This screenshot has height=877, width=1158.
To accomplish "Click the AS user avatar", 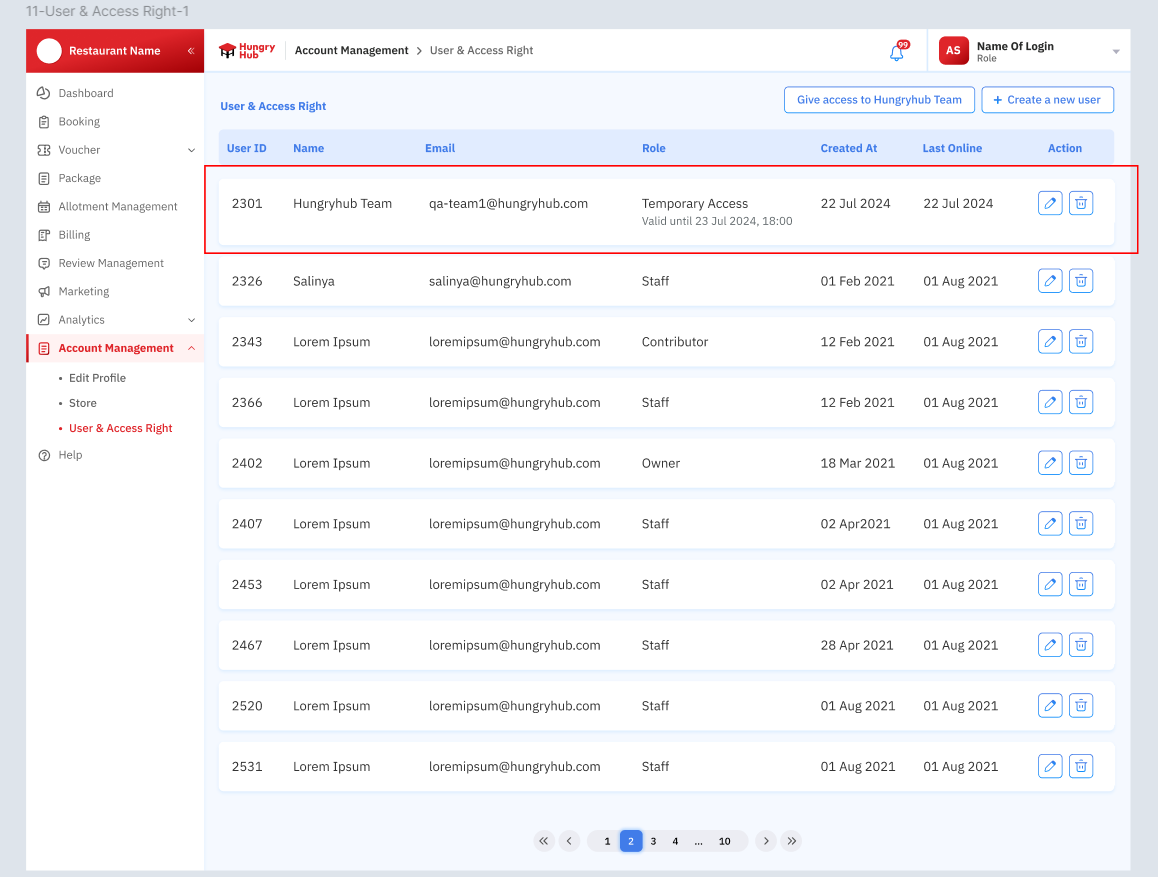I will tap(953, 51).
